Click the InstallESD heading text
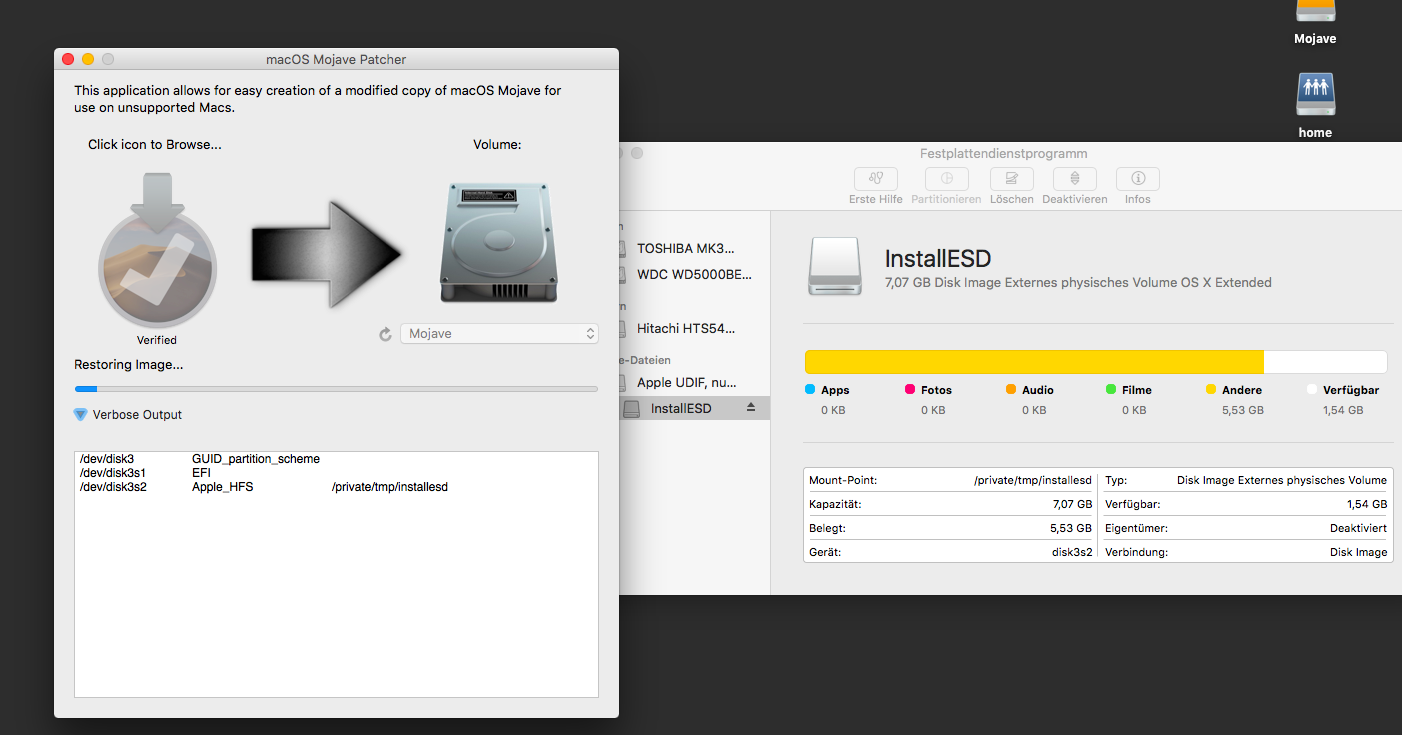This screenshot has height=735, width=1402. (x=937, y=259)
